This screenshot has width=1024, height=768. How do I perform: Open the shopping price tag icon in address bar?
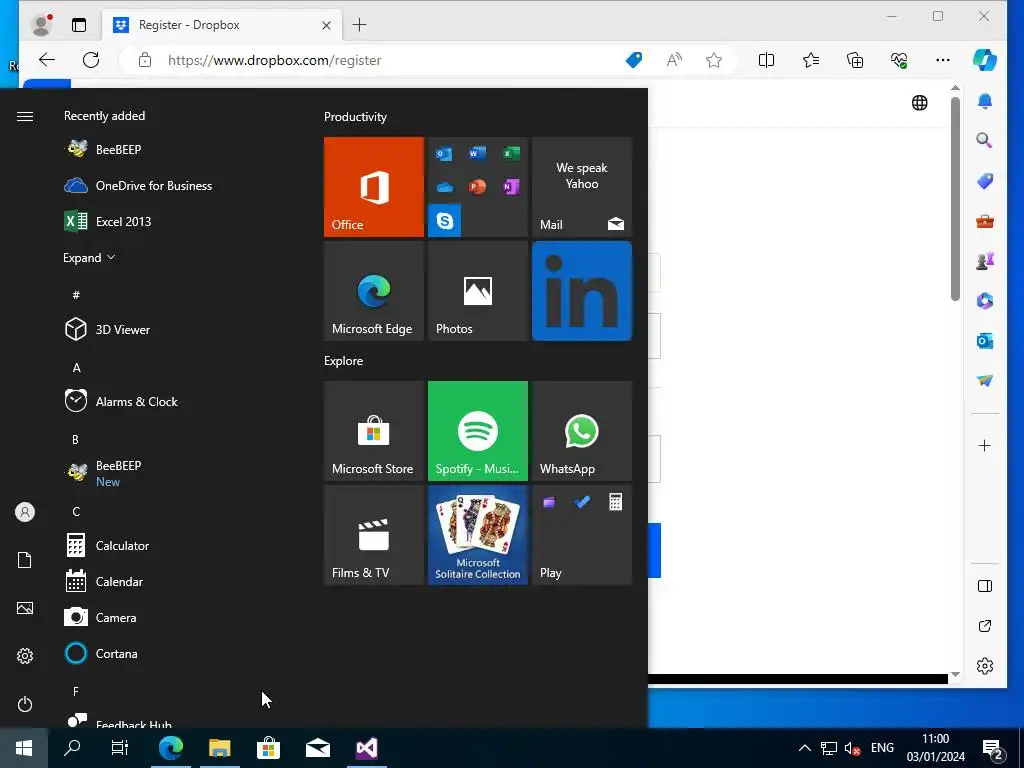[633, 60]
